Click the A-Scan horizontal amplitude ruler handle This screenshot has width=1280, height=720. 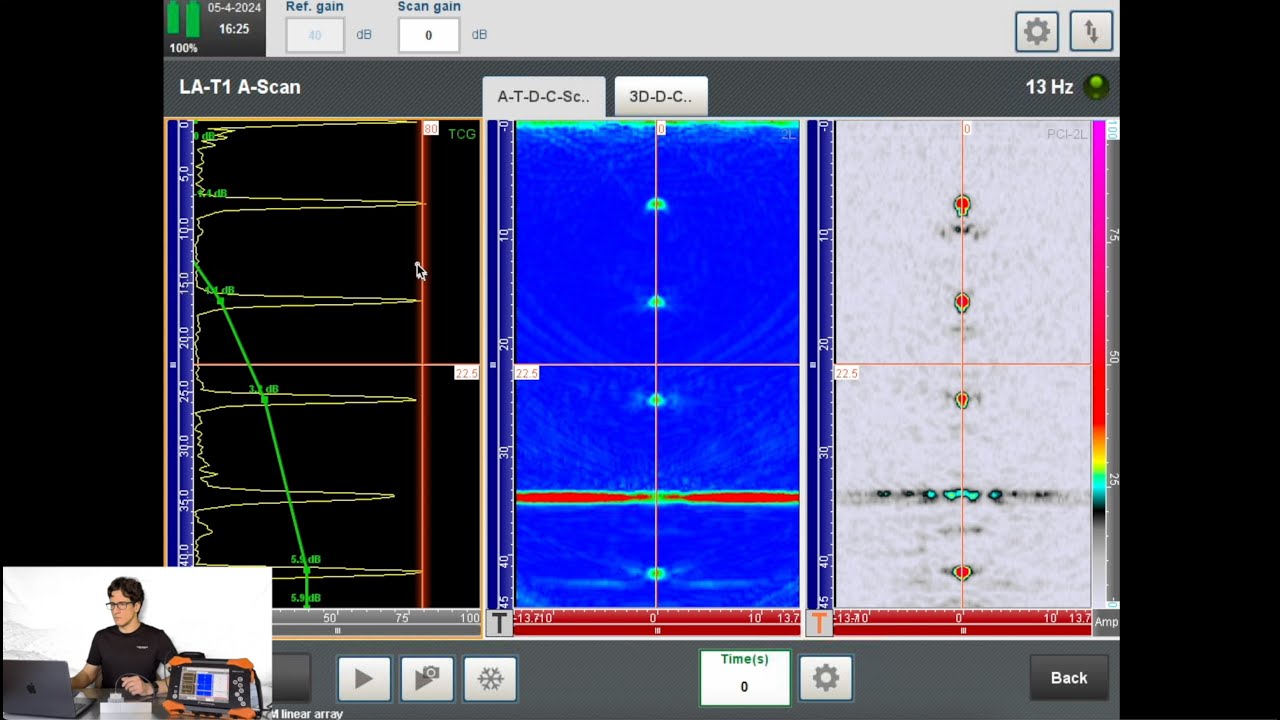(337, 631)
